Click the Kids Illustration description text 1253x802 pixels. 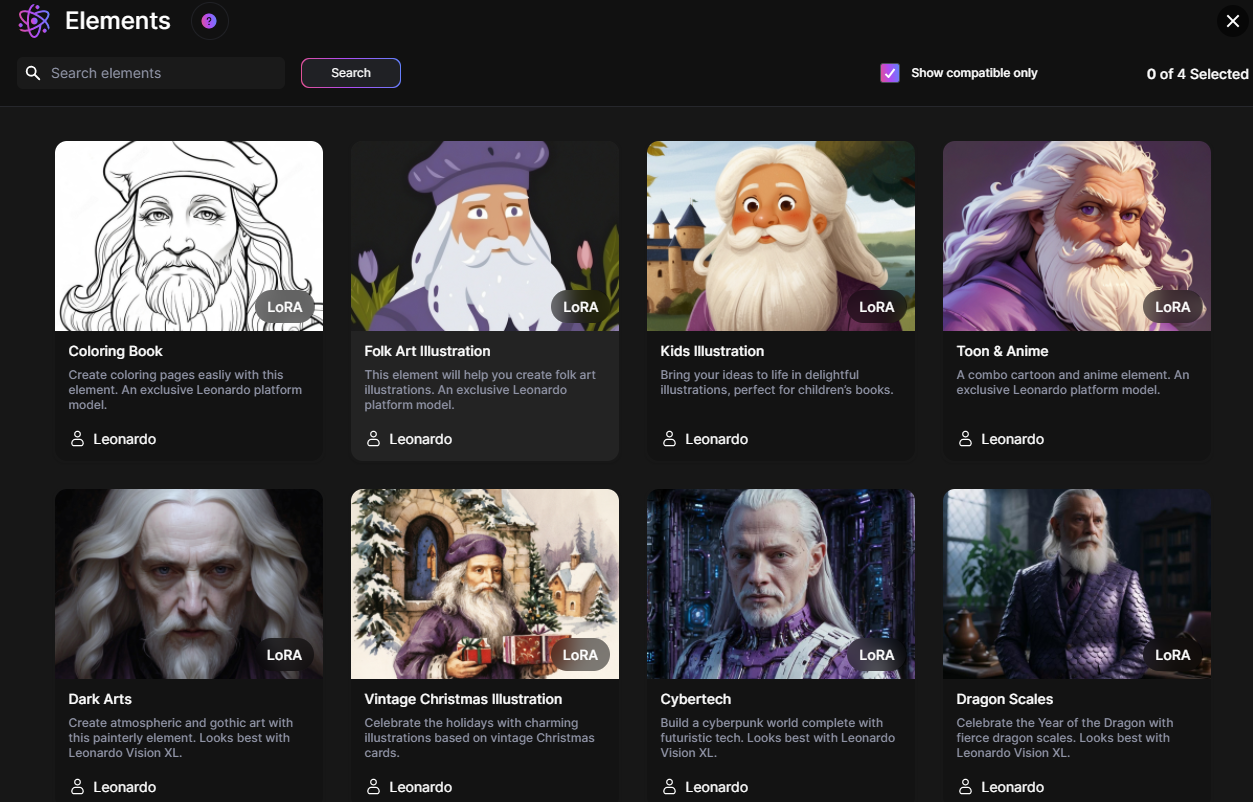coord(777,382)
